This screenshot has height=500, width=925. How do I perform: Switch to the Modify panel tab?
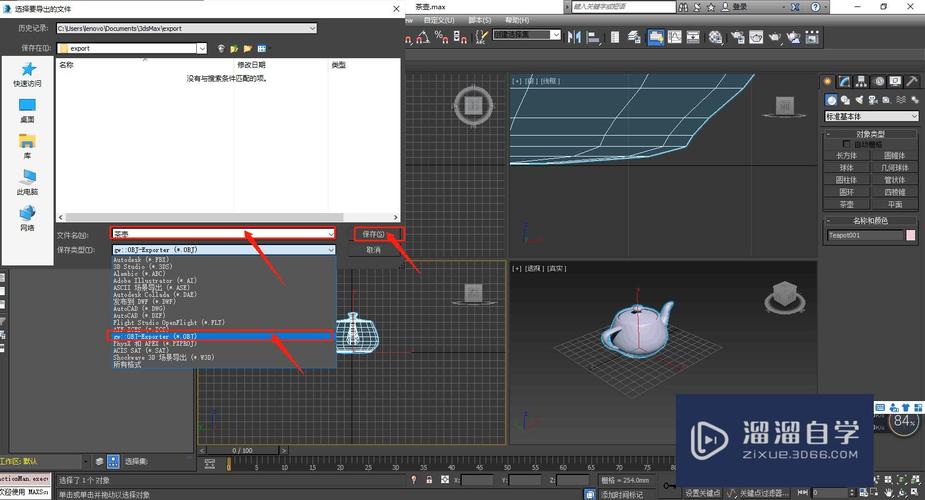tap(845, 81)
